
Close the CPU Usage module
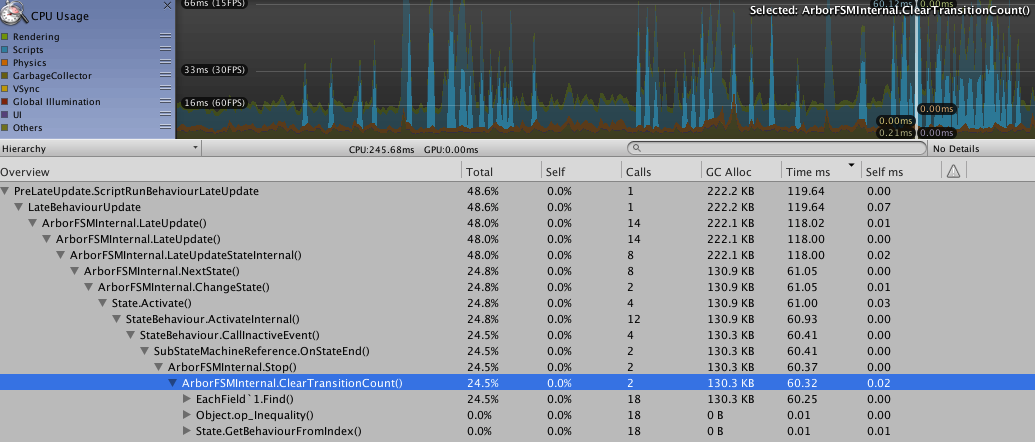click(167, 6)
